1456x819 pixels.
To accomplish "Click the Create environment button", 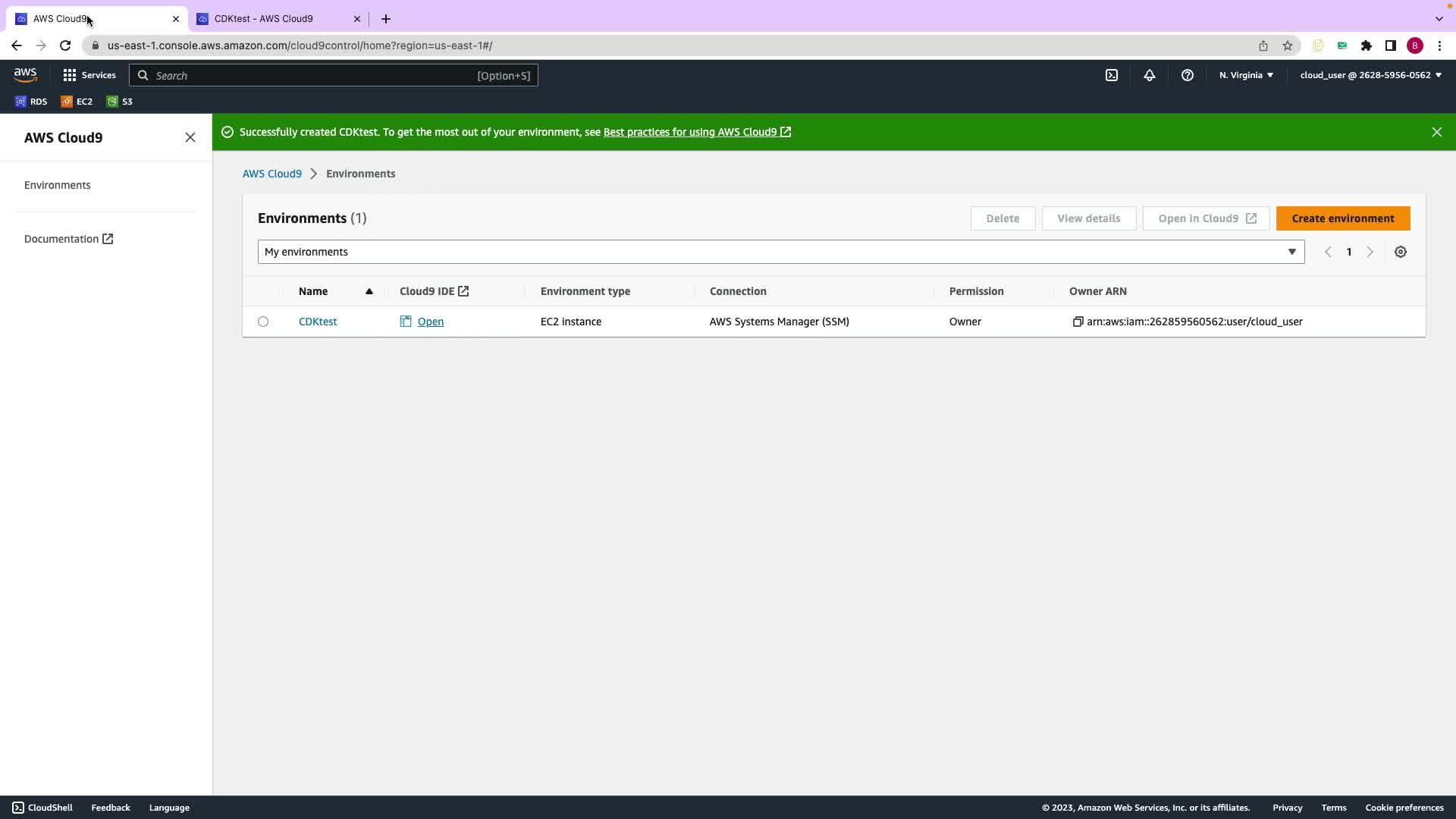I will pos(1342,218).
